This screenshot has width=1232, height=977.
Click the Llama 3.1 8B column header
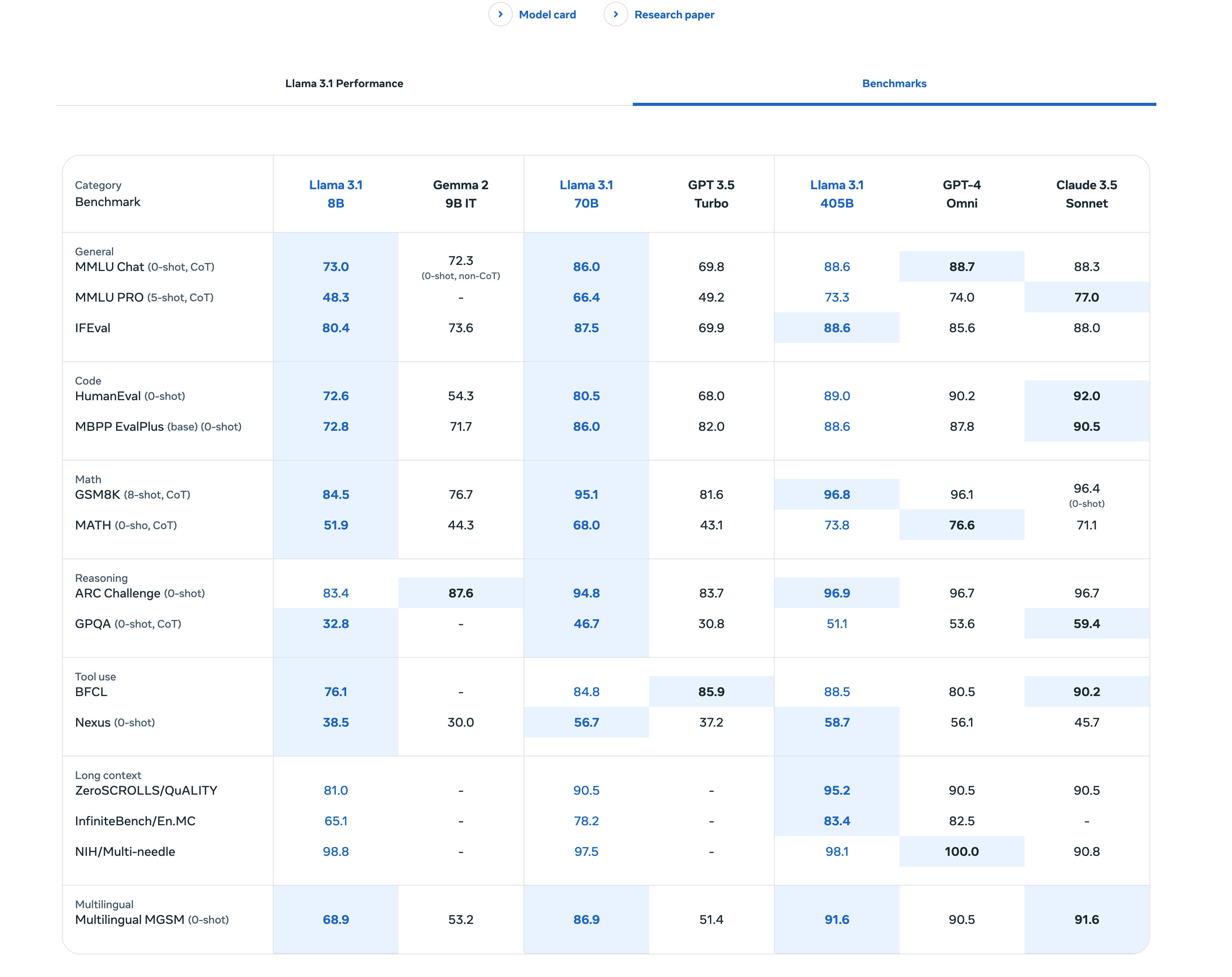click(x=336, y=194)
